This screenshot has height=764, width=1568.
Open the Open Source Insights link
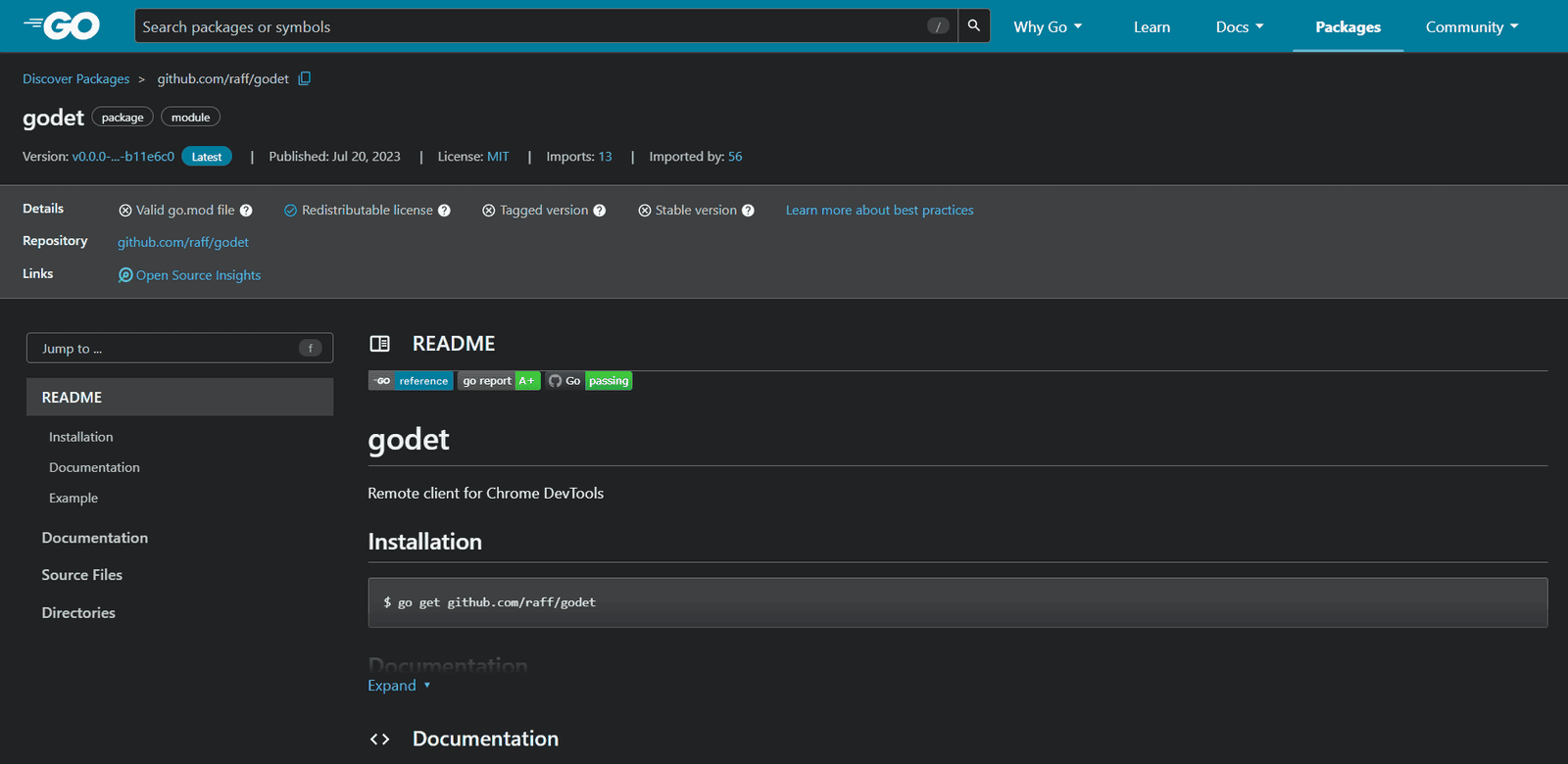(199, 275)
